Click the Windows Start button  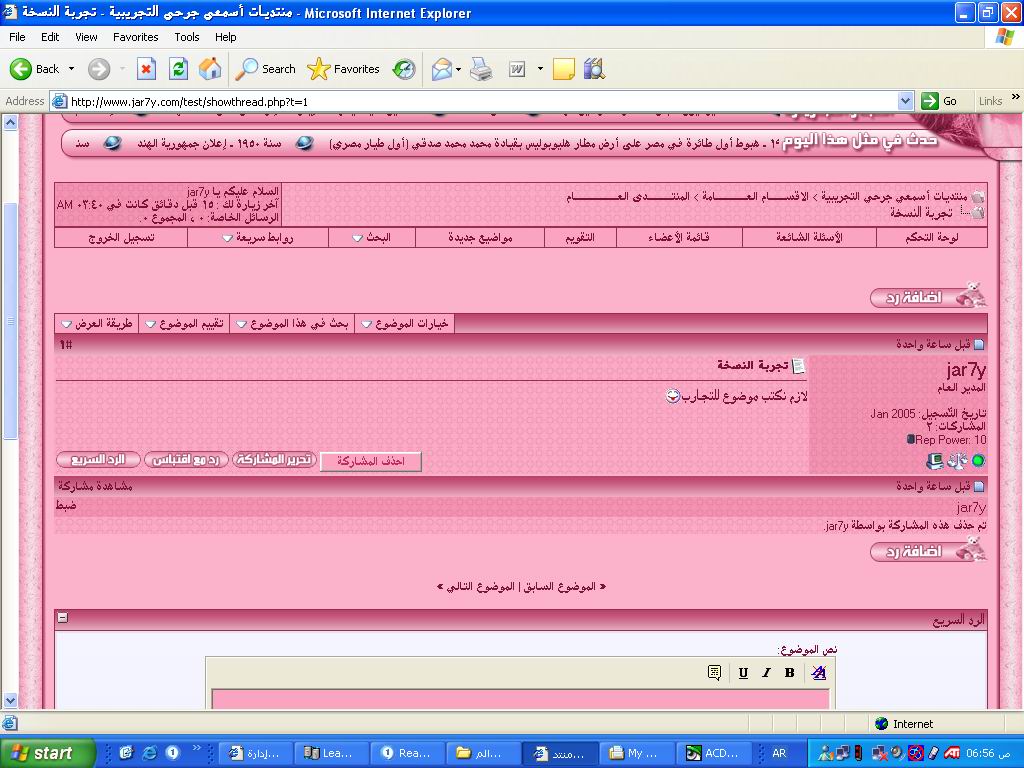click(x=47, y=753)
